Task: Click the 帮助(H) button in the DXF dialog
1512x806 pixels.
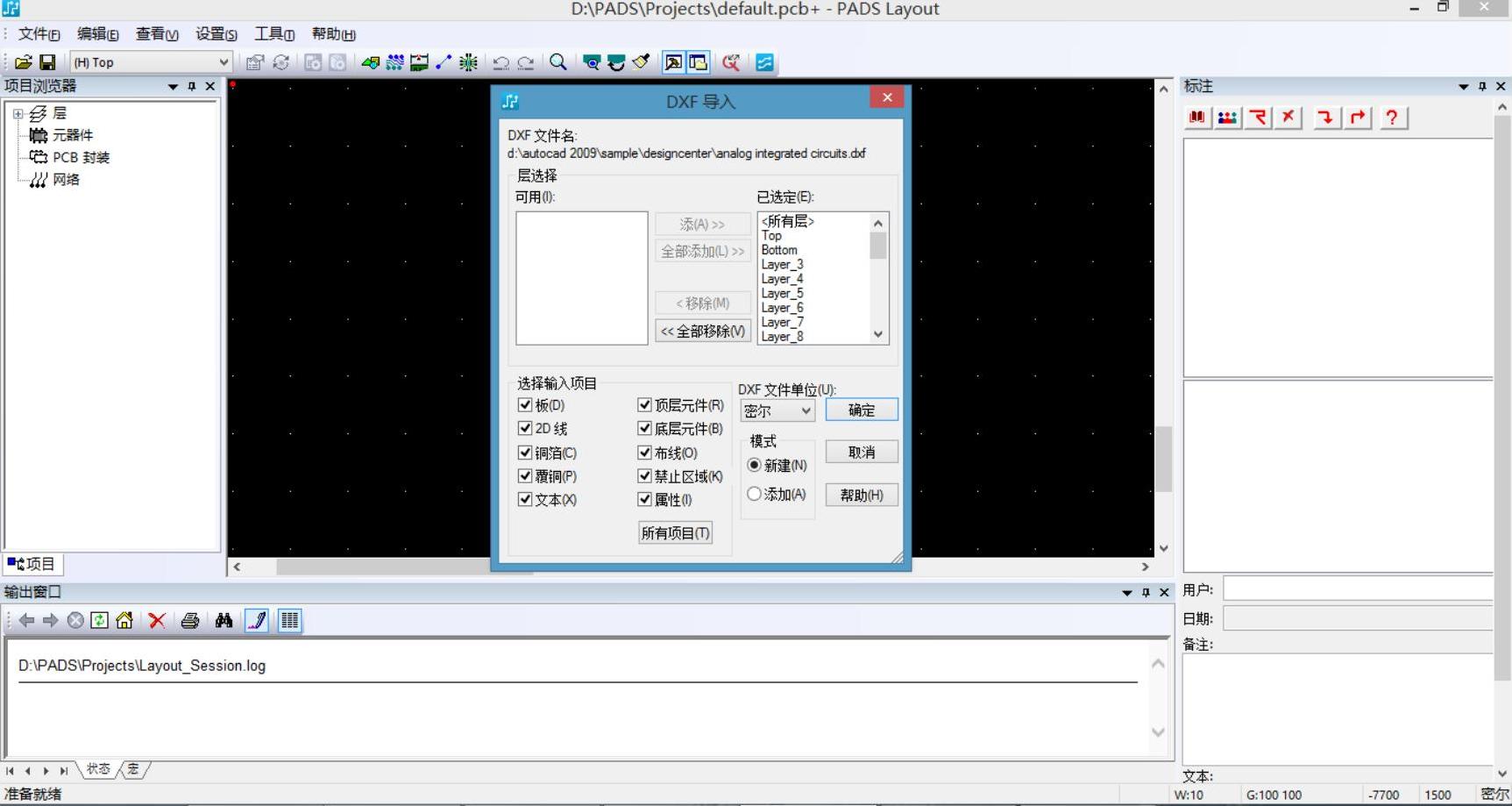Action: click(x=862, y=495)
